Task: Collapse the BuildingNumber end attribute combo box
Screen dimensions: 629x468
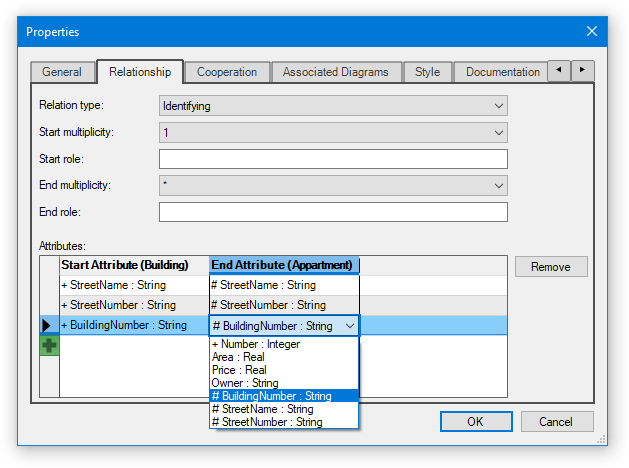Action: 349,325
